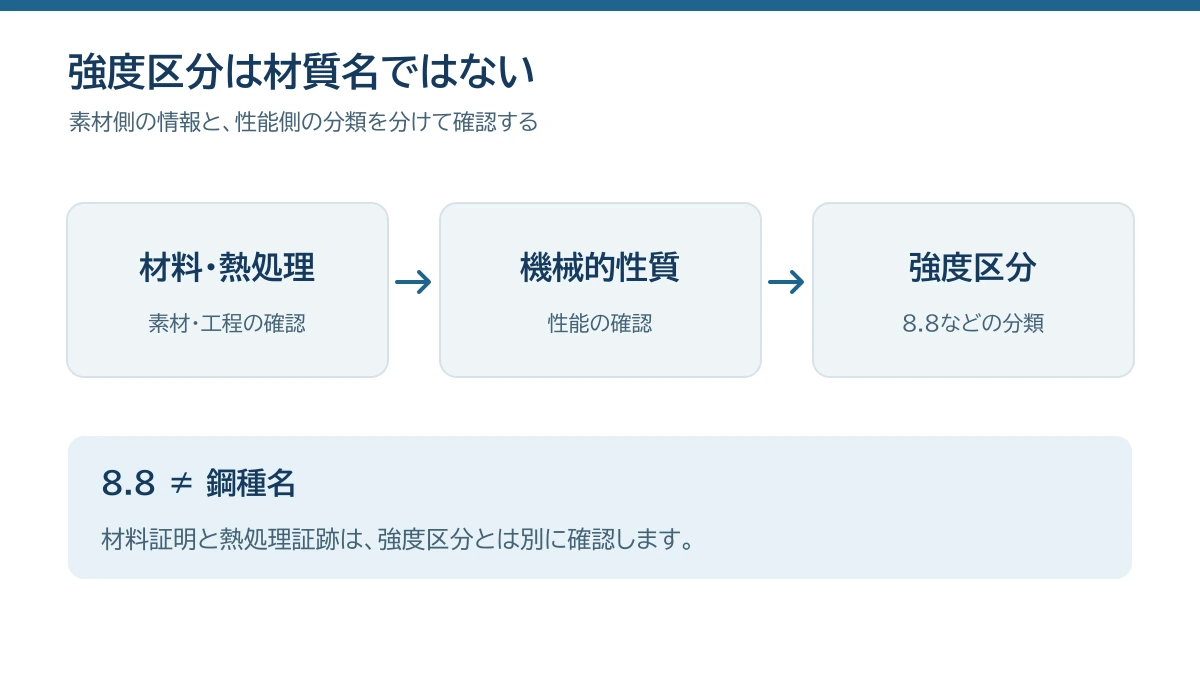
Task: Select the 機械的性質 card heading
Action: (600, 268)
